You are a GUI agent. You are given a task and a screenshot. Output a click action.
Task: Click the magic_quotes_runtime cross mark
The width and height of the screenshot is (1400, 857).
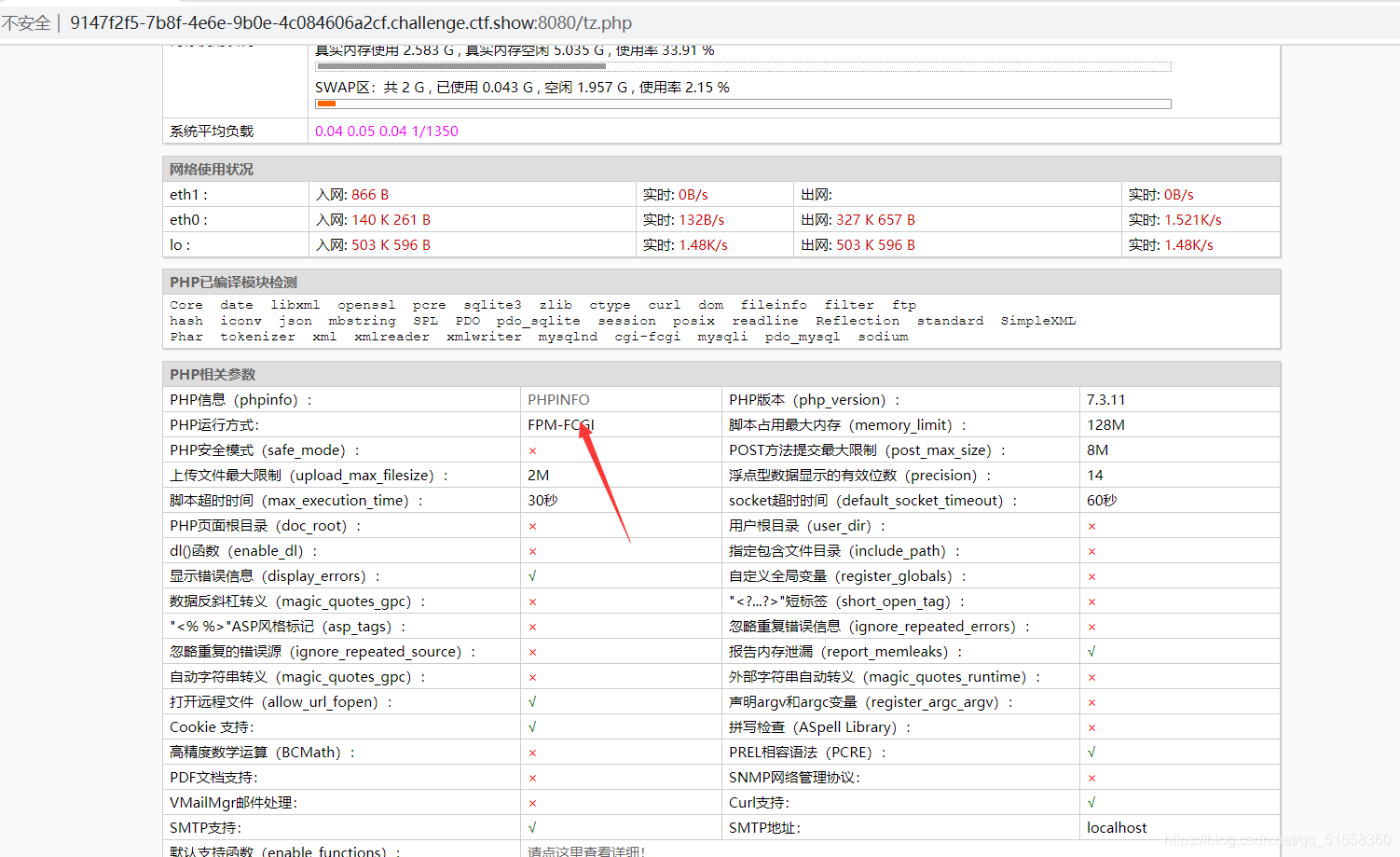coord(1091,677)
